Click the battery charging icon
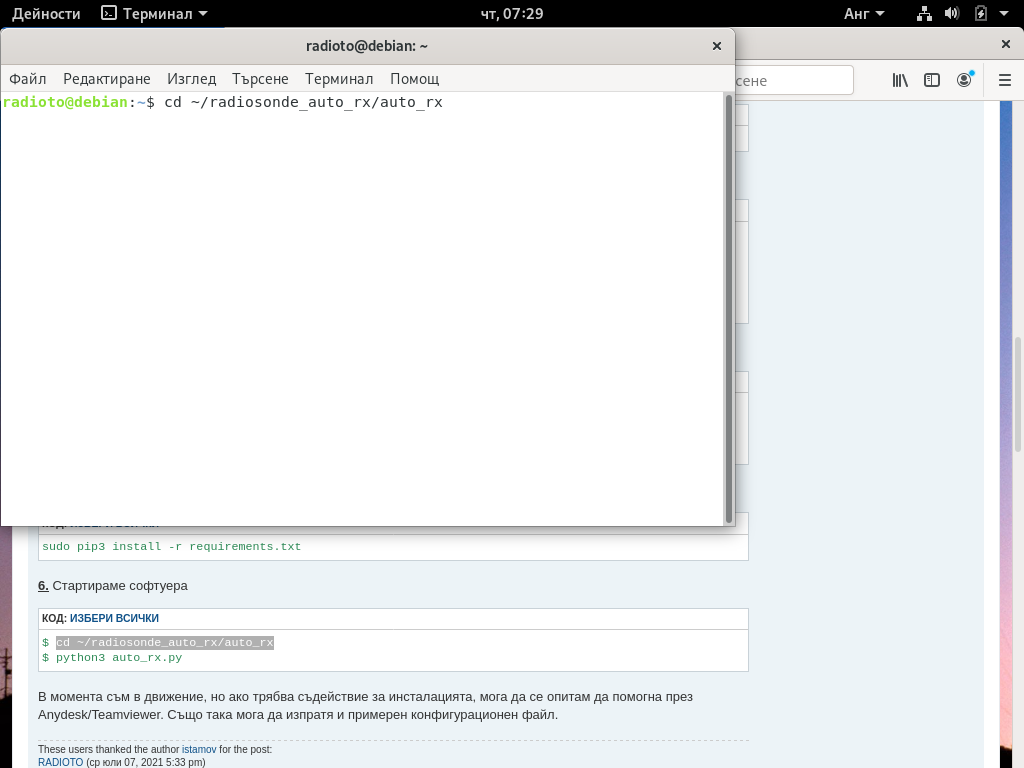The height and width of the screenshot is (768, 1024). click(x=980, y=14)
